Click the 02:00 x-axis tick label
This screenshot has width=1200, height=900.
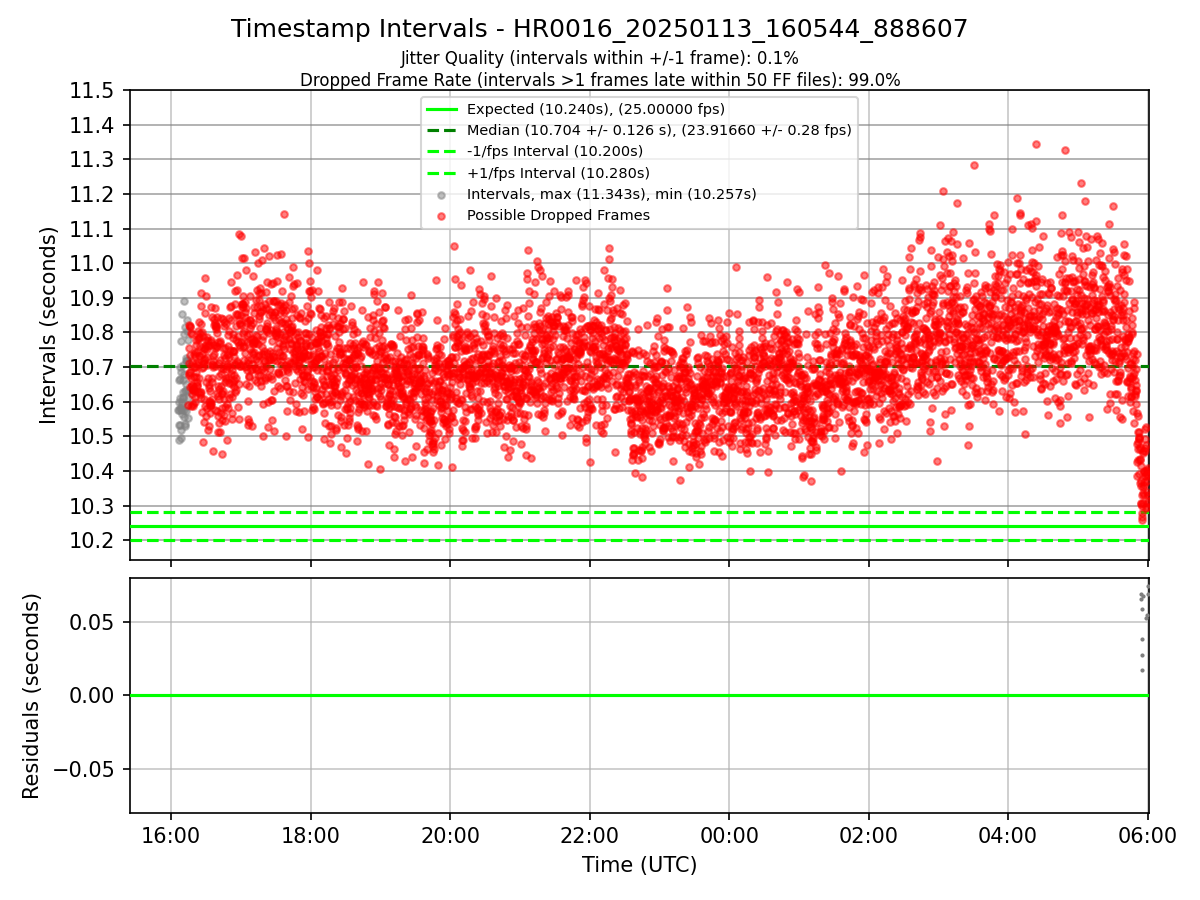pos(868,834)
